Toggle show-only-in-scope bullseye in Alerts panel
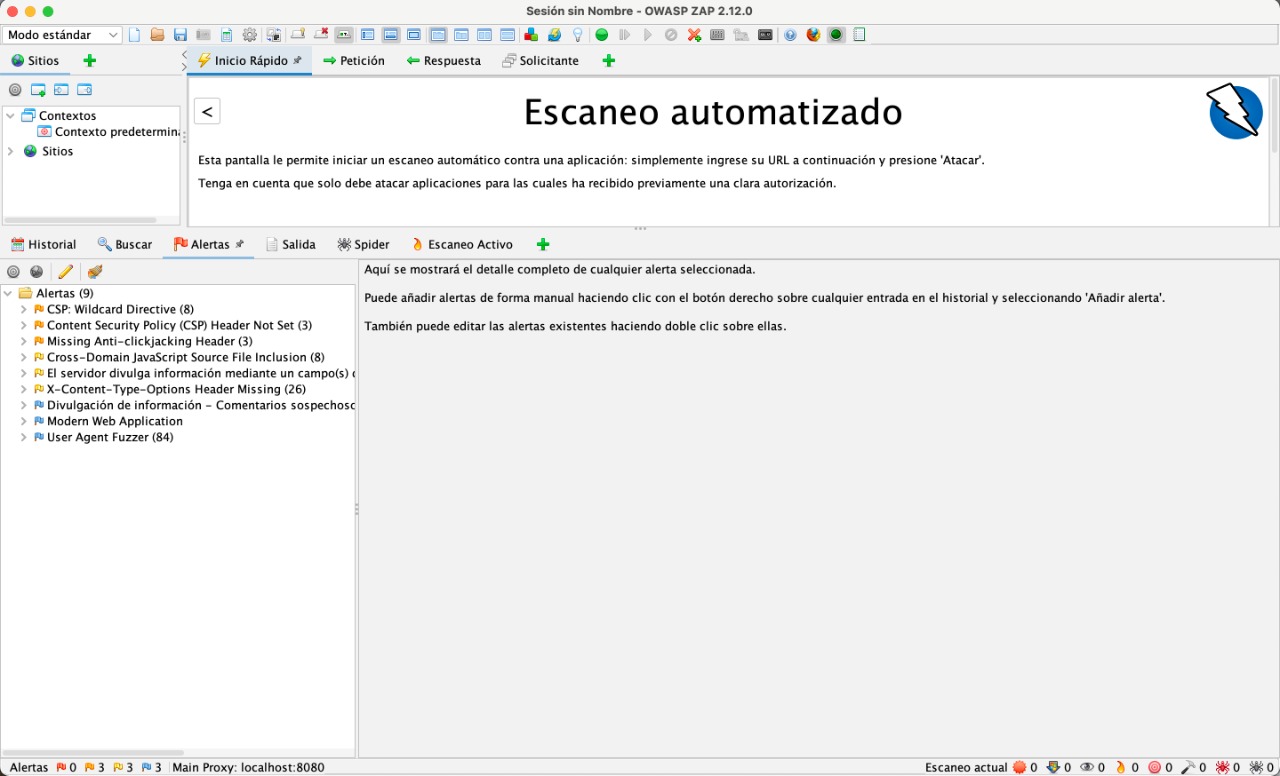This screenshot has height=776, width=1280. 13,270
